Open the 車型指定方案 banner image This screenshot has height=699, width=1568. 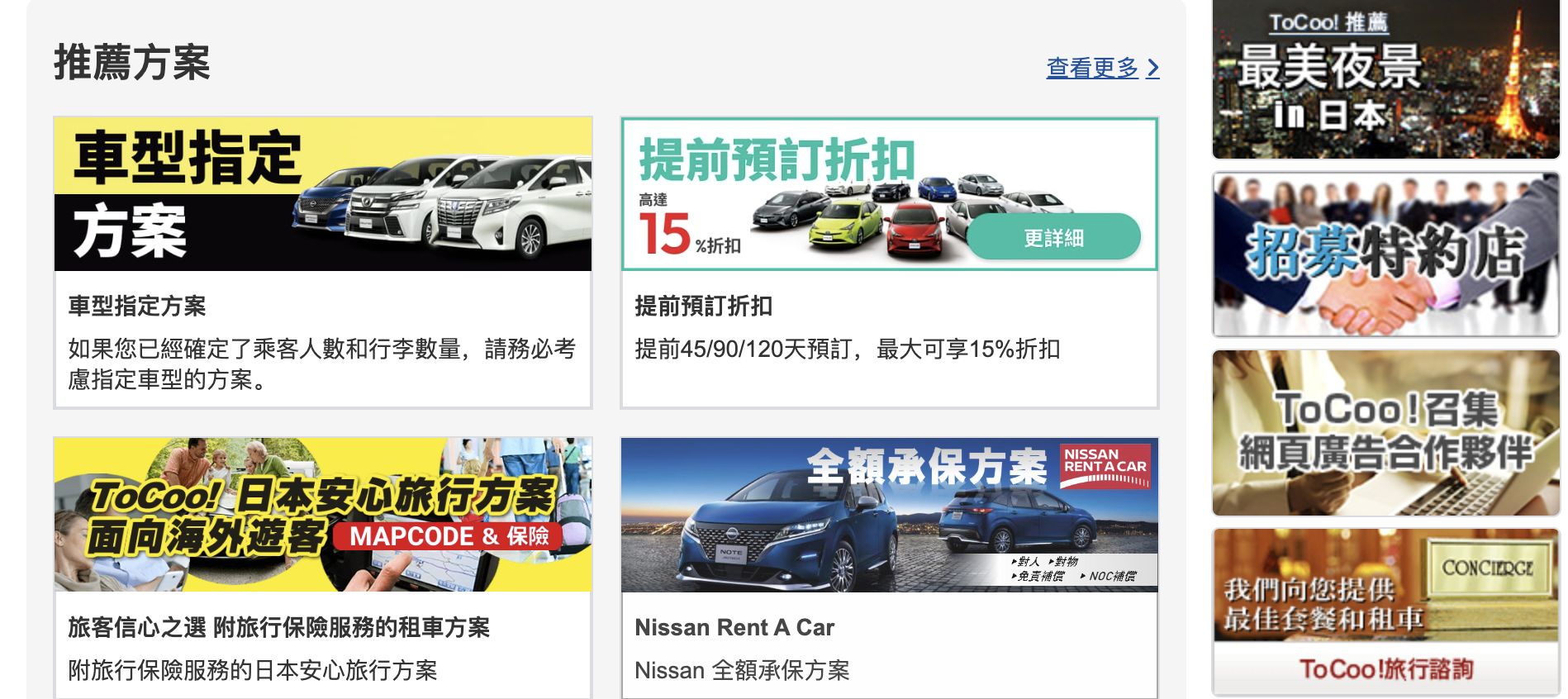(x=323, y=194)
